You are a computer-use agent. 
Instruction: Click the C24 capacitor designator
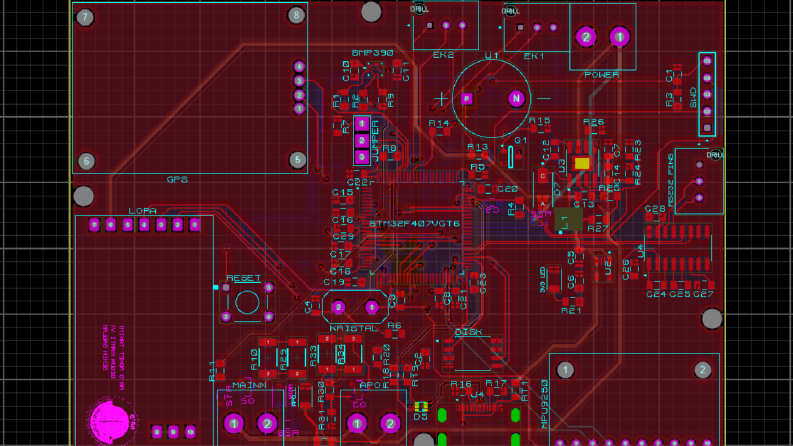pos(656,294)
